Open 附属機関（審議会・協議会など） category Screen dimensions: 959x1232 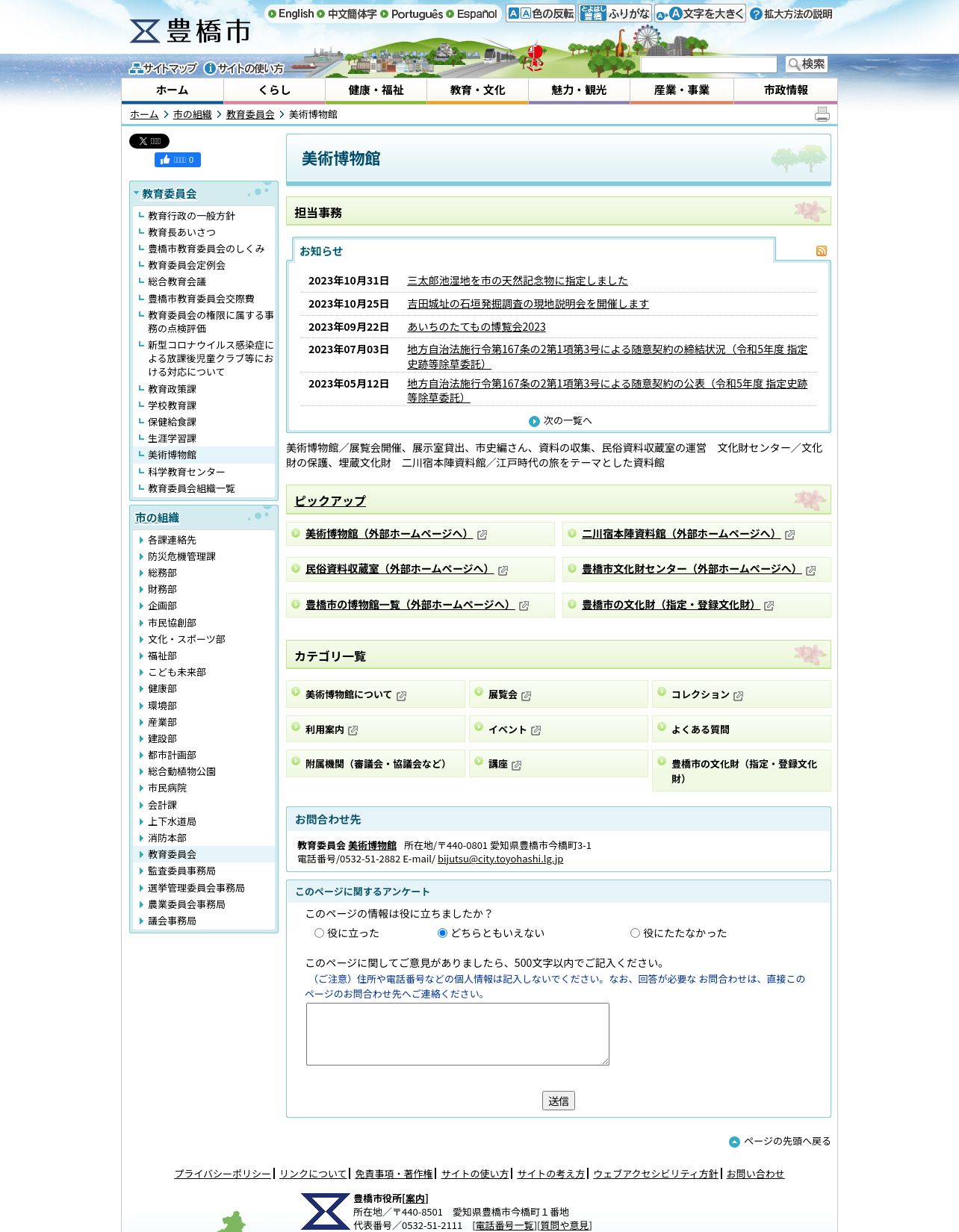378,764
